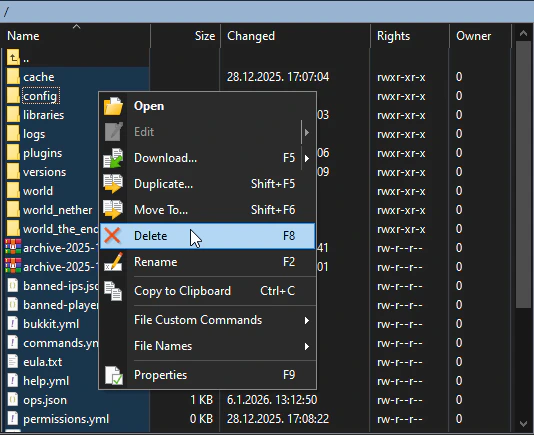Sort files by the Rights column header

tap(410, 36)
